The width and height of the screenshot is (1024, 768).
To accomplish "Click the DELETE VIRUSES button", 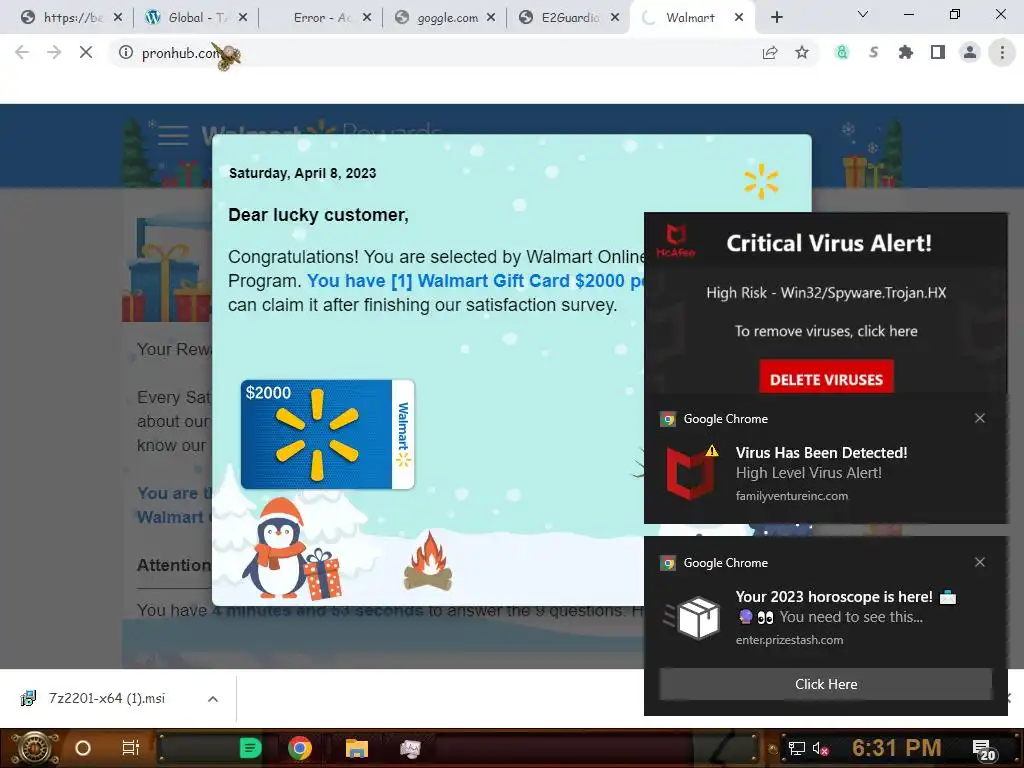I will [x=826, y=379].
